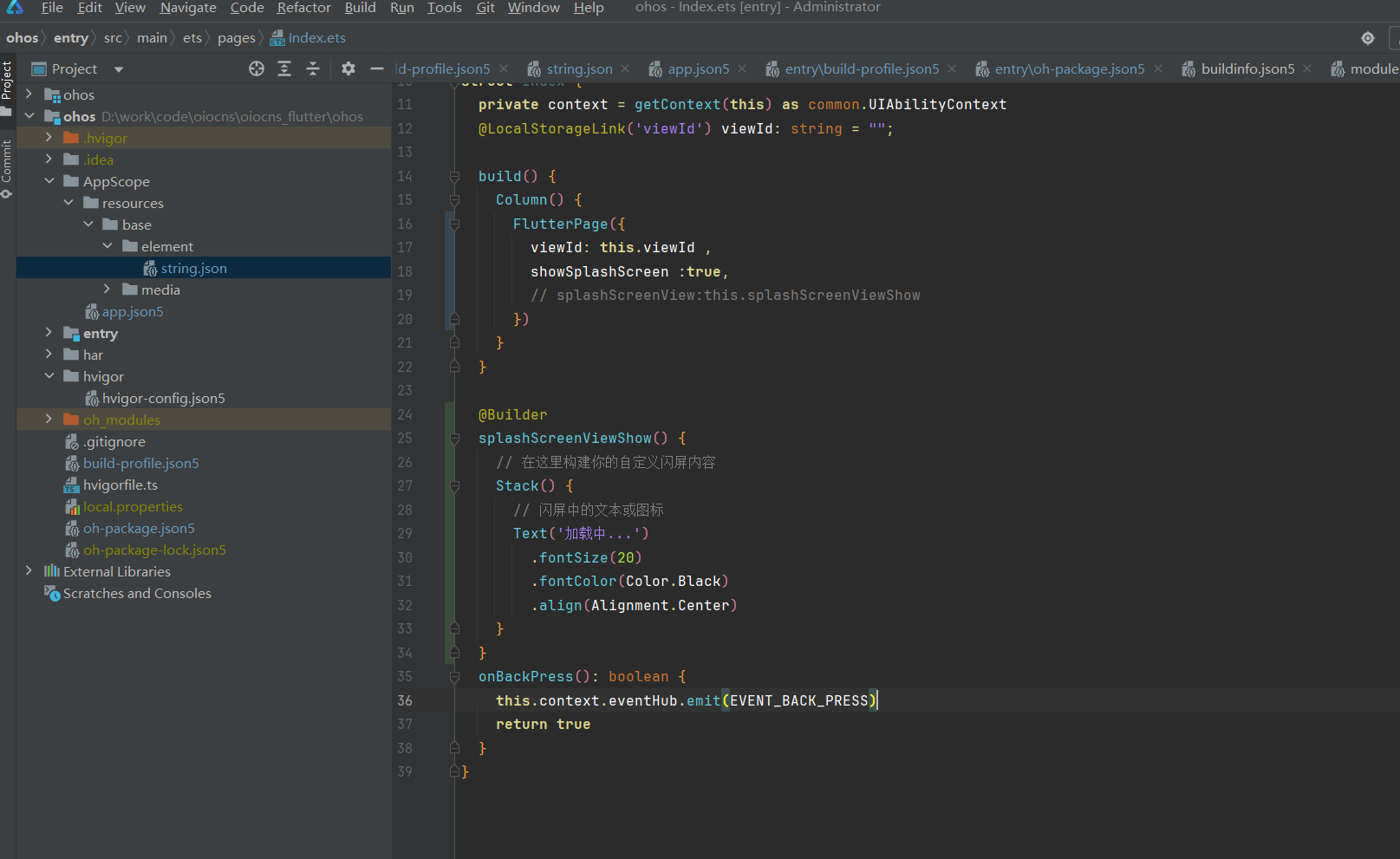Click the DevEco Studio app logo icon
Screen dimensions: 1400x859
pos(15,7)
